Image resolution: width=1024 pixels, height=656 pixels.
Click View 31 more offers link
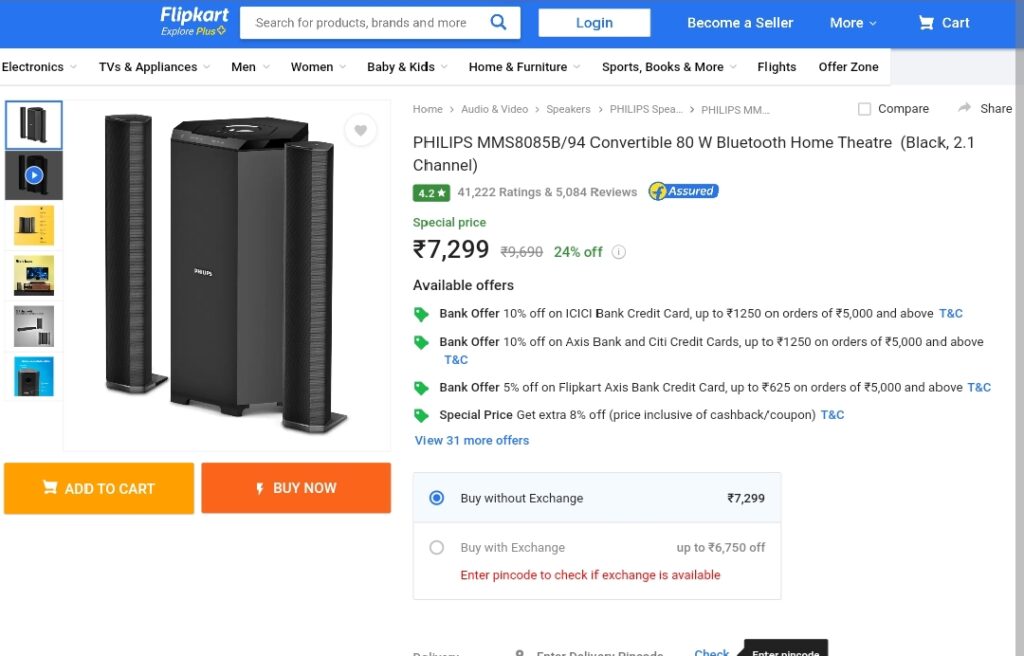pyautogui.click(x=472, y=440)
